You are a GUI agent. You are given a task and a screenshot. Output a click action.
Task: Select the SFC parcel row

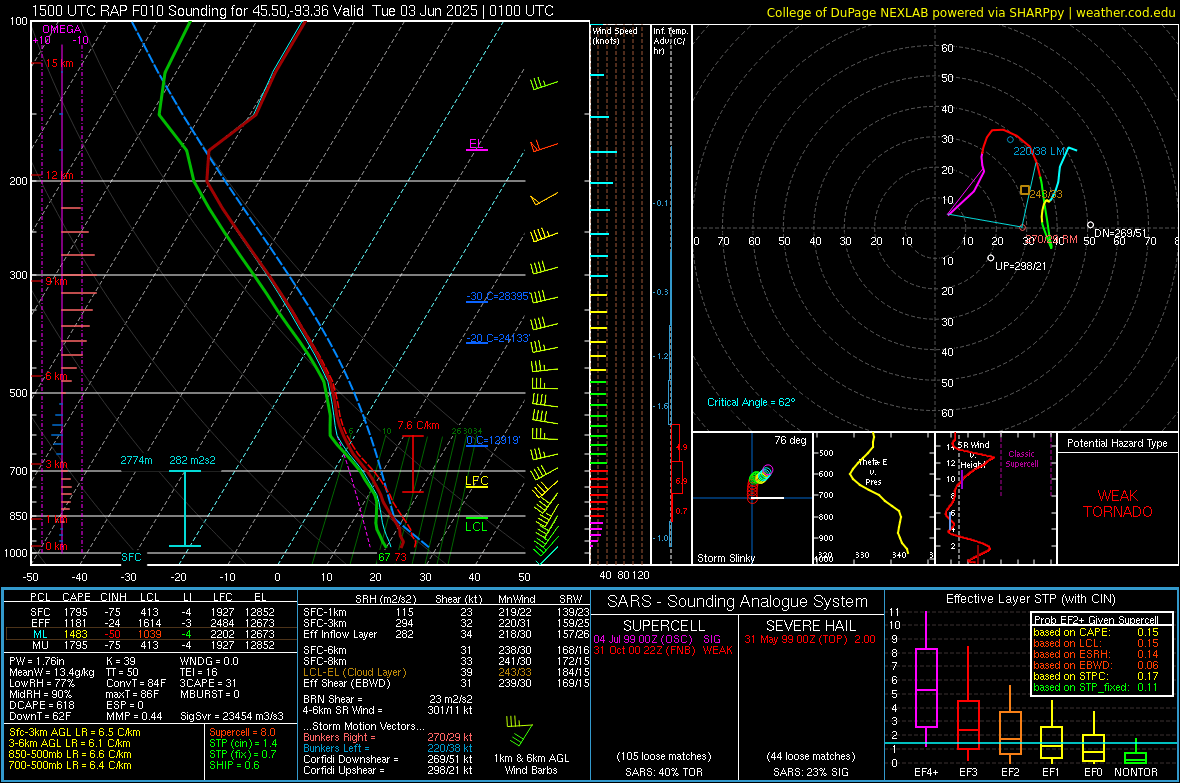click(151, 612)
